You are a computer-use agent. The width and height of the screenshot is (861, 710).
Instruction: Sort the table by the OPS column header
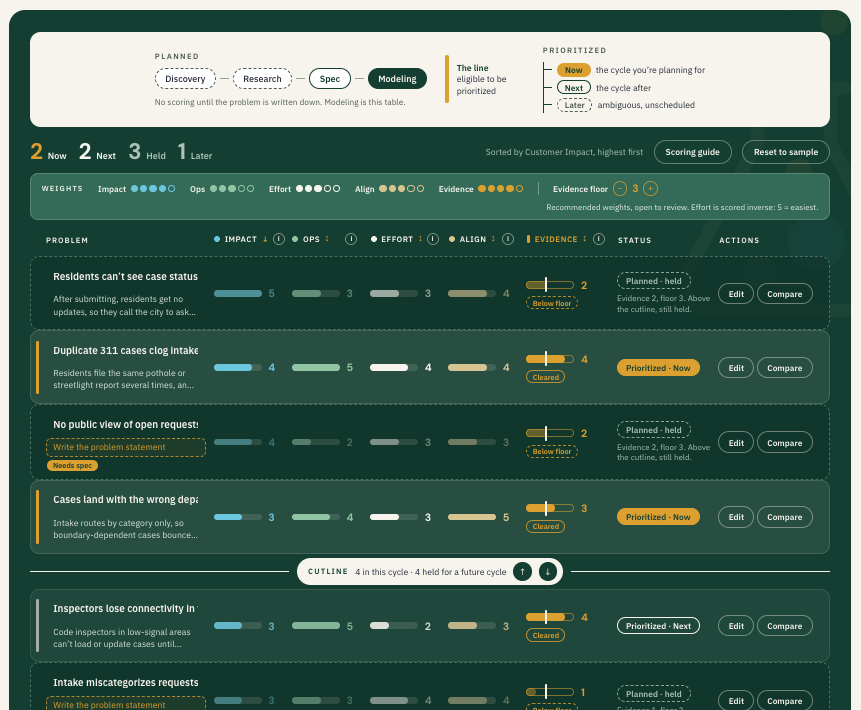(311, 239)
